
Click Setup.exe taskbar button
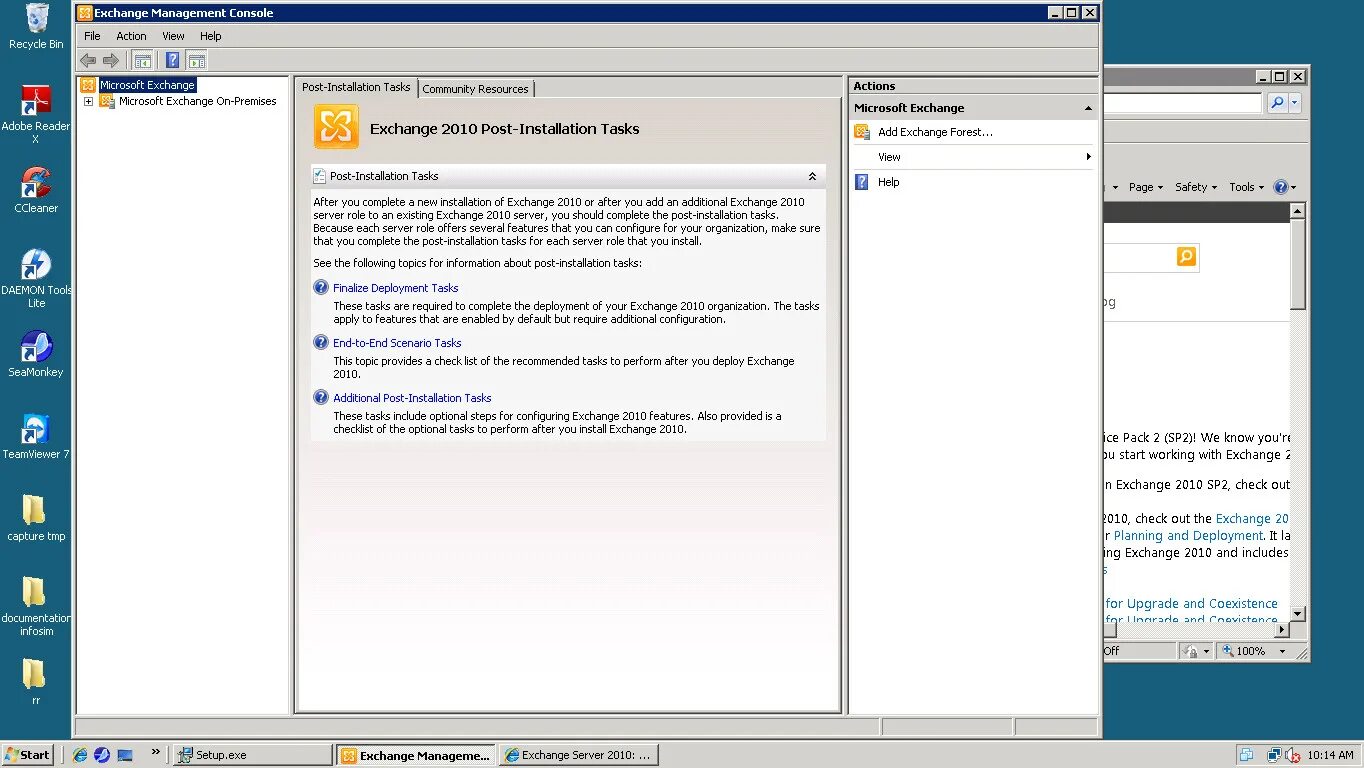point(253,755)
